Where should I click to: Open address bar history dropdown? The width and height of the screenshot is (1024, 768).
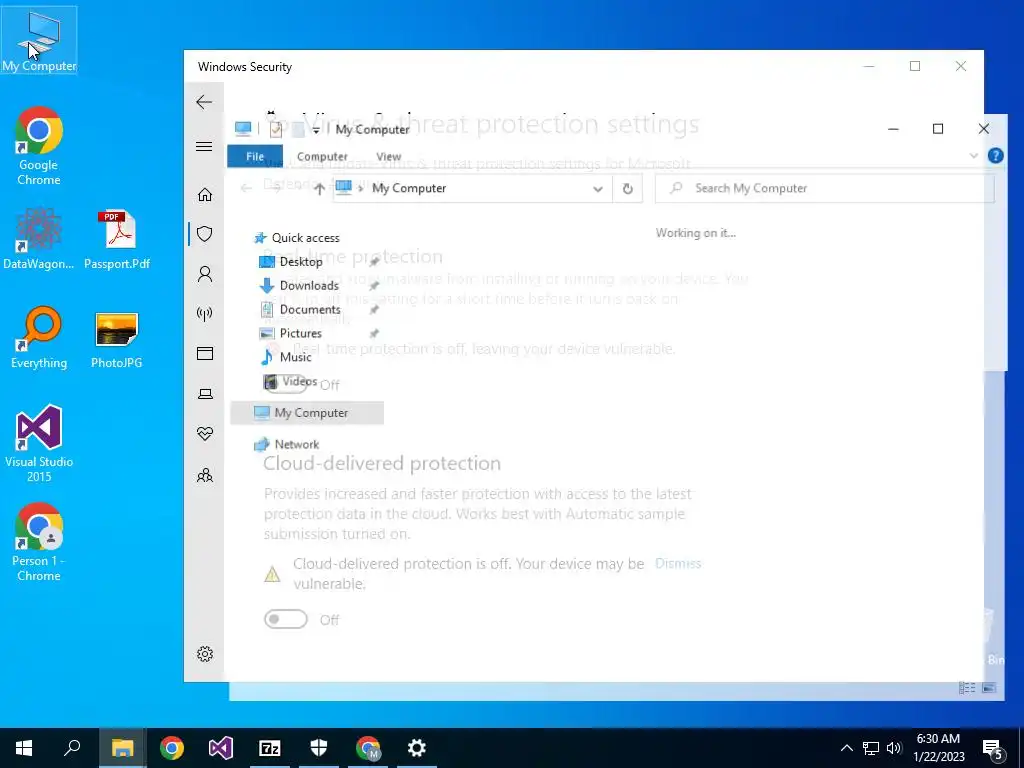pos(598,189)
